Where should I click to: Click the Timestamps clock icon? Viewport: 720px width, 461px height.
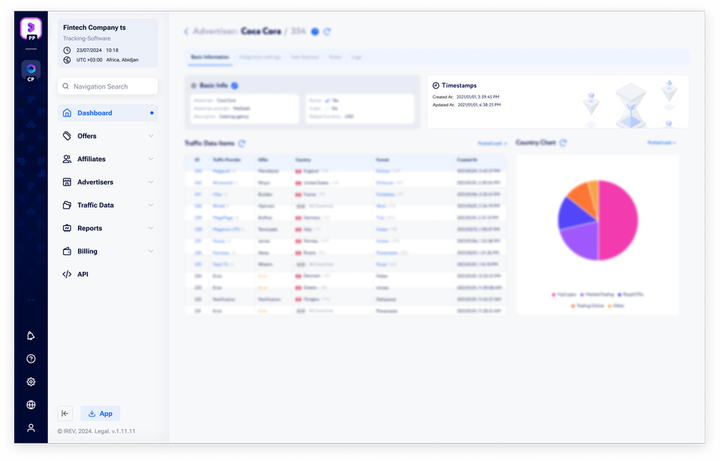tap(436, 85)
